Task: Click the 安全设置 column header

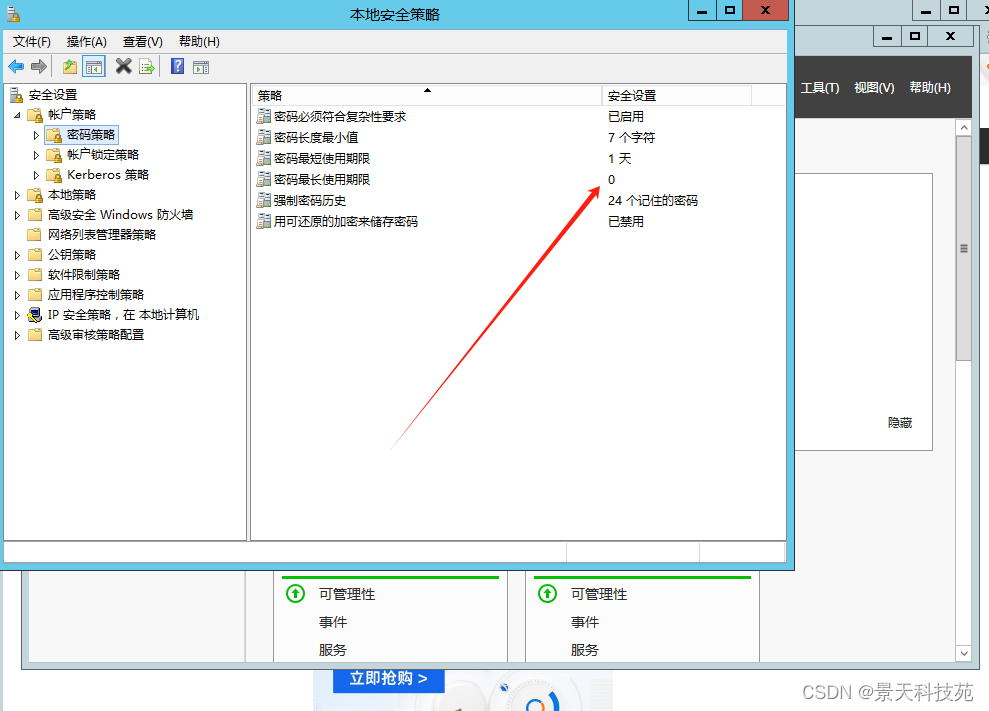Action: coord(677,95)
